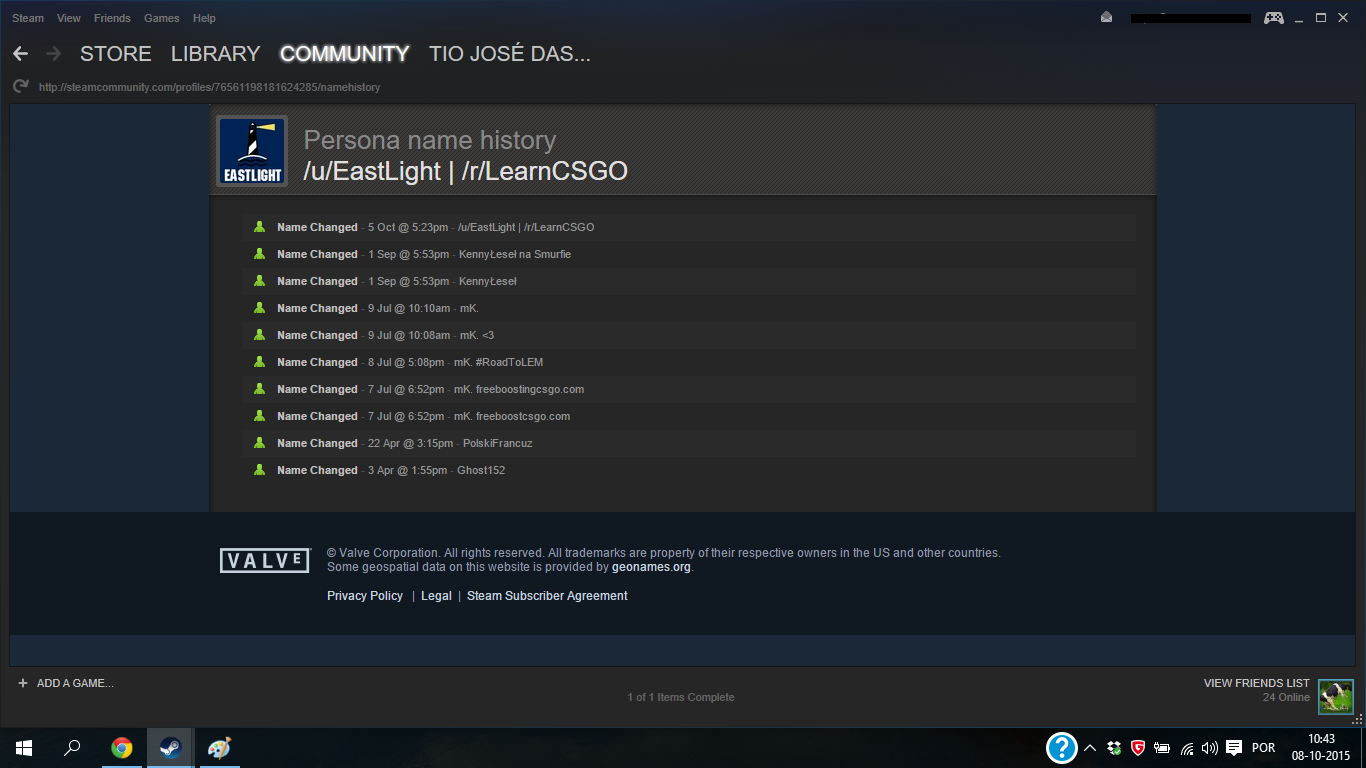Click the Valve logo in footer

(x=265, y=560)
